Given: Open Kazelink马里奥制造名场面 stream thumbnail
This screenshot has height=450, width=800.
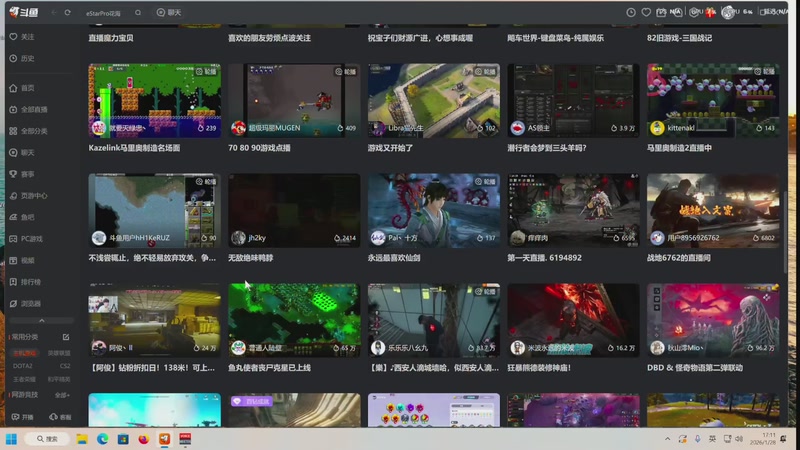Looking at the screenshot, I should [x=155, y=101].
